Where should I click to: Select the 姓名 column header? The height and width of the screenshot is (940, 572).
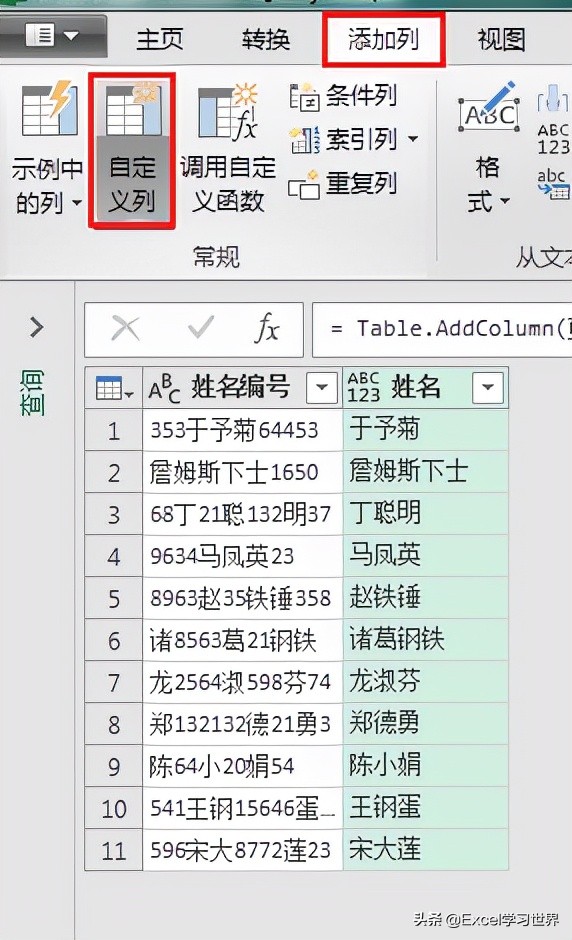click(425, 388)
